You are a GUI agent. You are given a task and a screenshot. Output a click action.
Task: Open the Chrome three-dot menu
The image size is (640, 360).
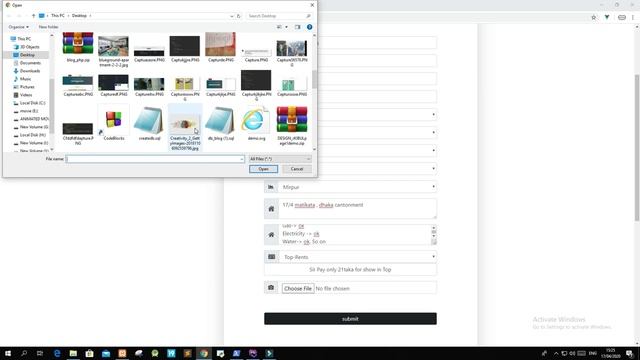tap(633, 17)
